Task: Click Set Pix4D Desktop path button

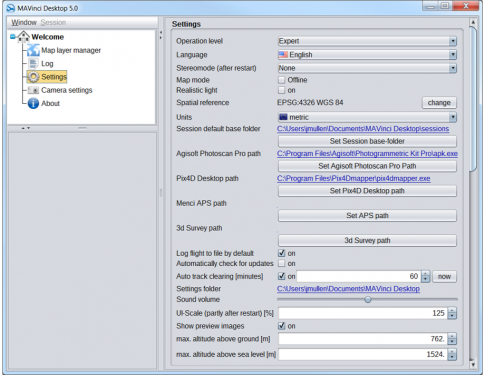Action: coord(367,191)
